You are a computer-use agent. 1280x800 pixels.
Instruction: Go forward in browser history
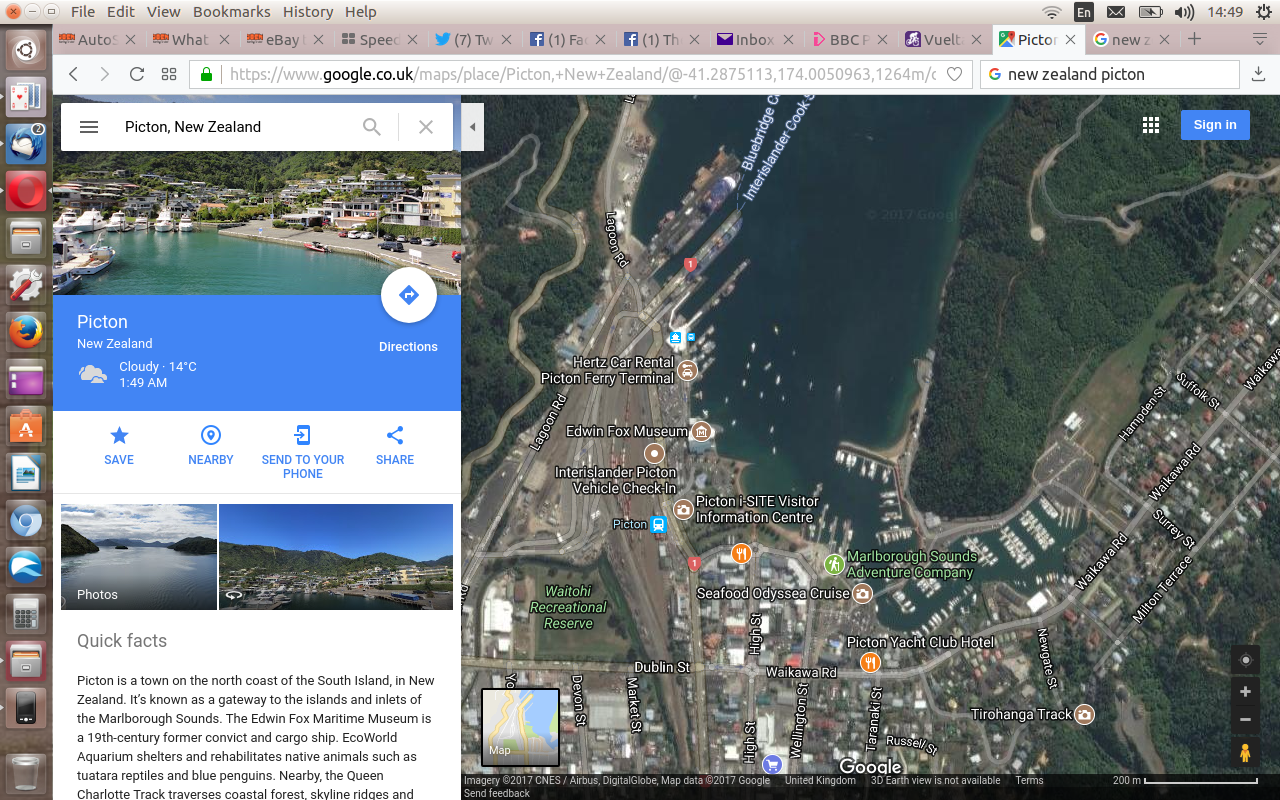coord(104,74)
